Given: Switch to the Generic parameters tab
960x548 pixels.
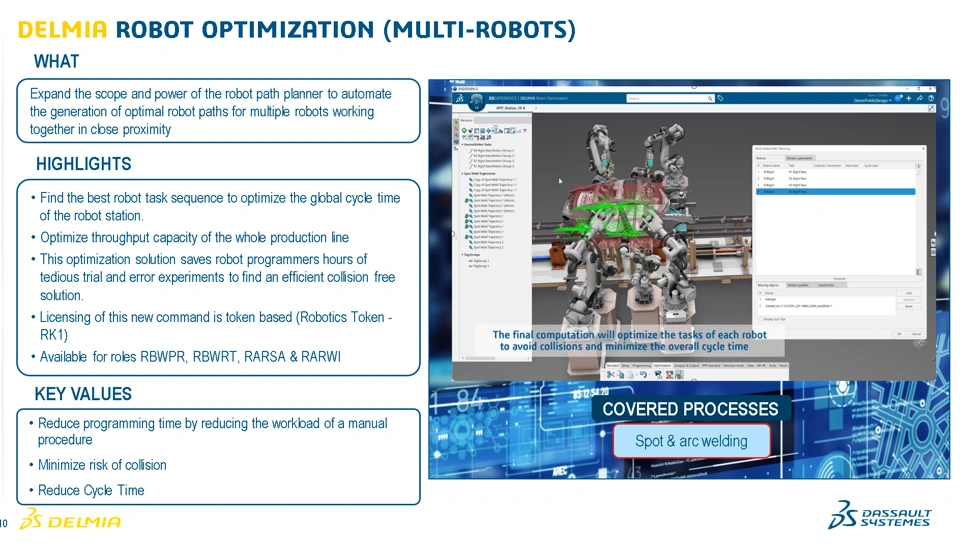Looking at the screenshot, I should [800, 158].
